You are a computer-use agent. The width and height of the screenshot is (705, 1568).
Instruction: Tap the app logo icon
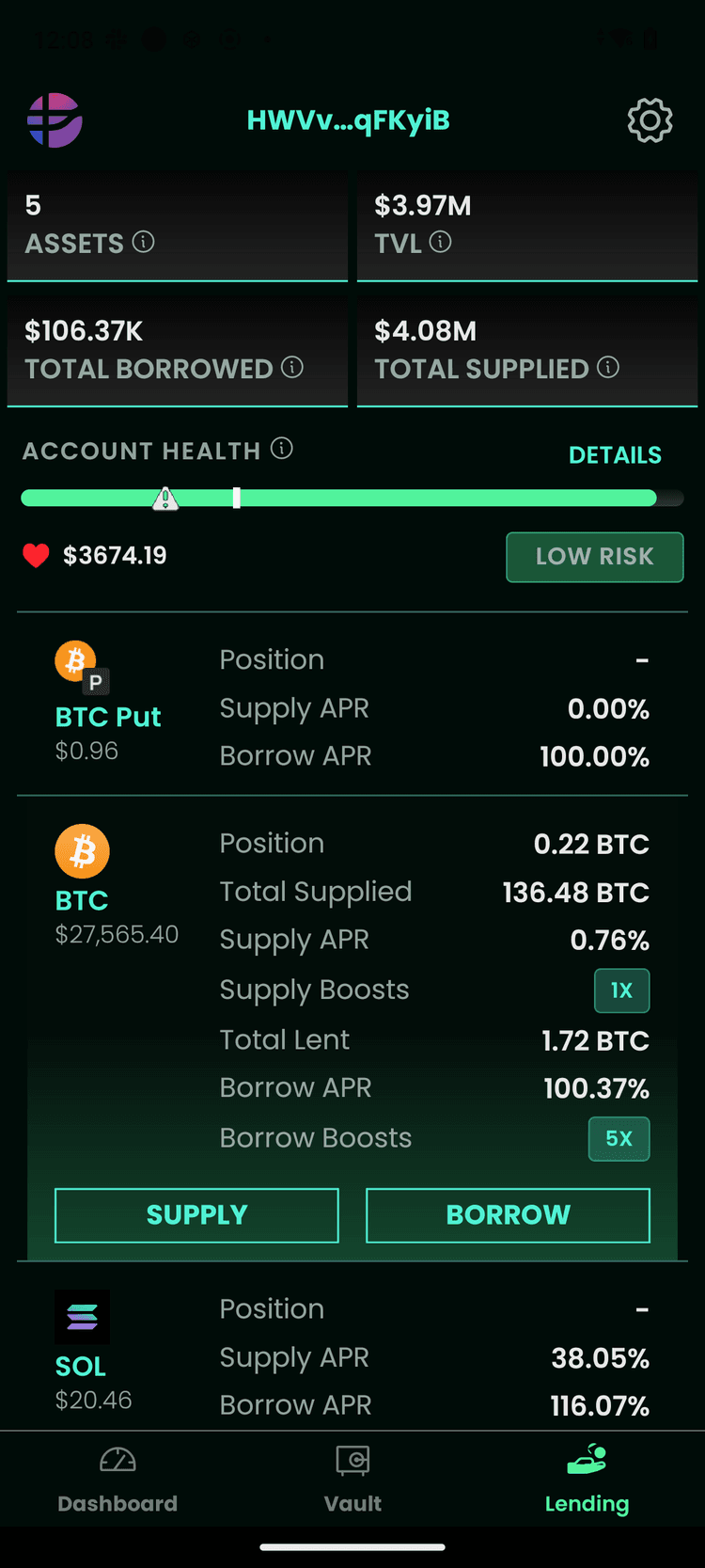point(55,120)
